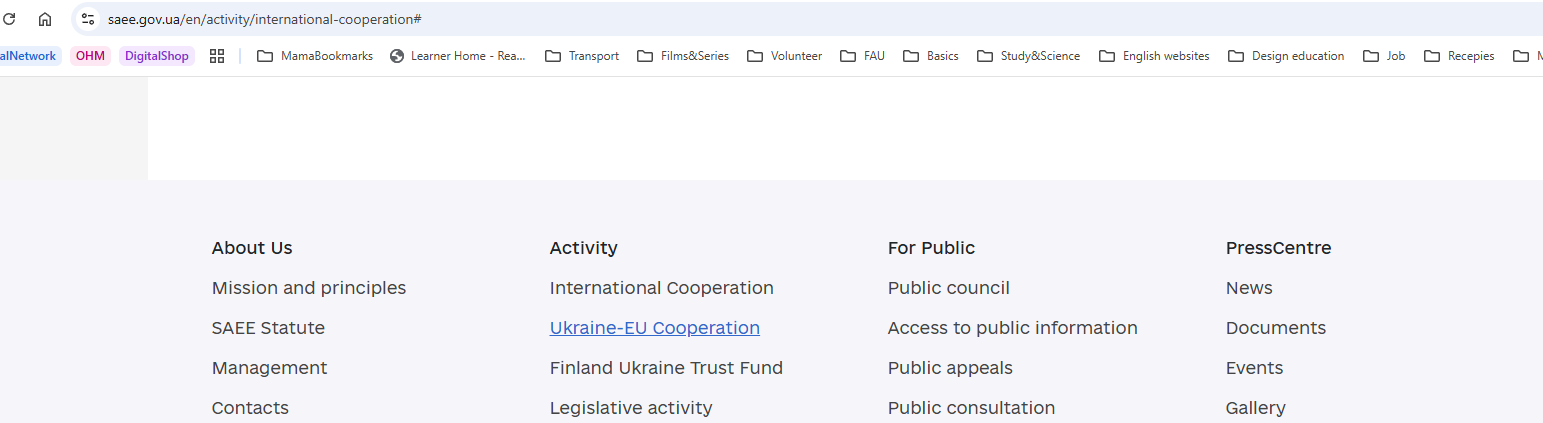Viewport: 1543px width, 423px height.
Task: Go to Finland Ukraine Trust Fund
Action: click(666, 368)
